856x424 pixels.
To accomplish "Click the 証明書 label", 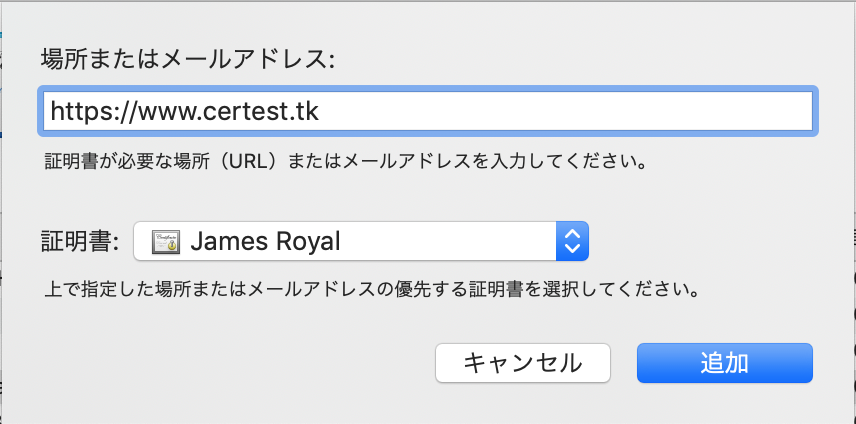I will pos(79,241).
